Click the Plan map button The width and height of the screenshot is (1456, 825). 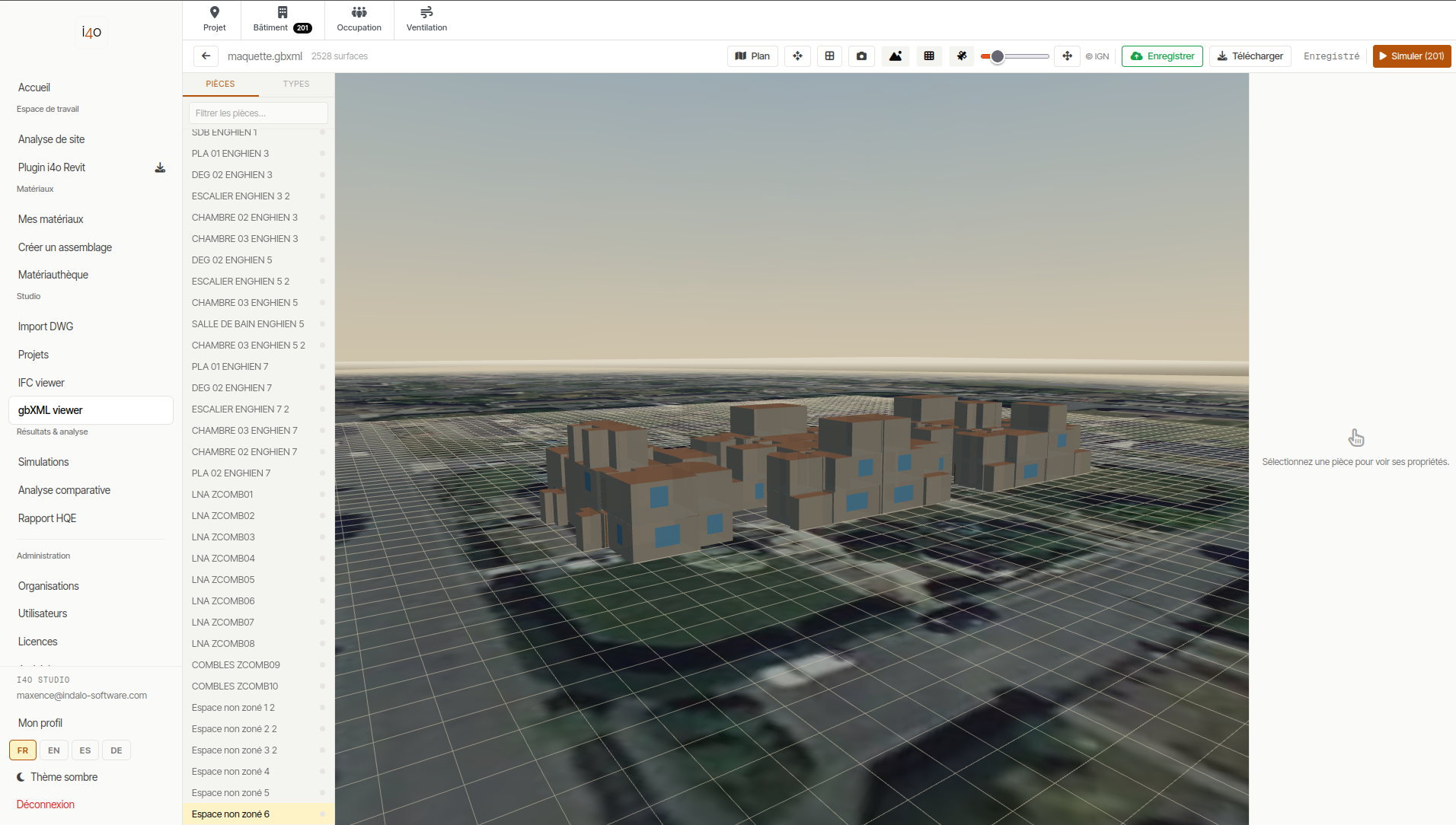(x=752, y=56)
